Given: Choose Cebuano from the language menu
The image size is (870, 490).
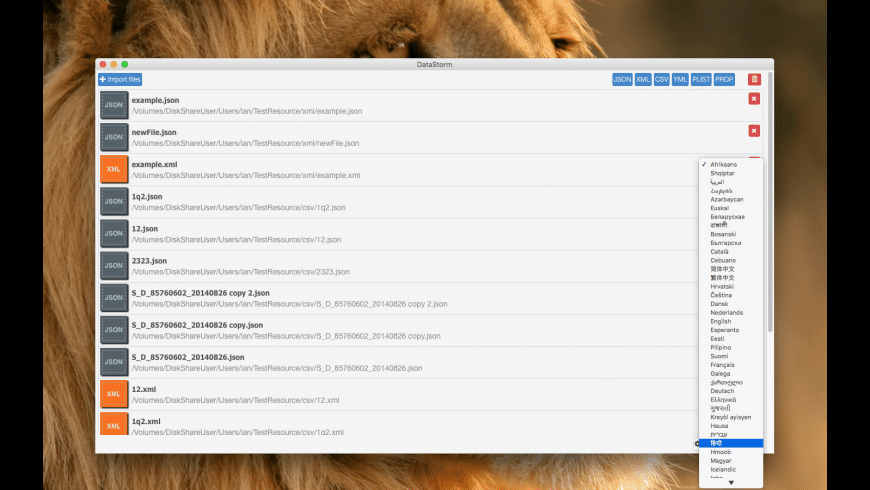Looking at the screenshot, I should click(731, 260).
